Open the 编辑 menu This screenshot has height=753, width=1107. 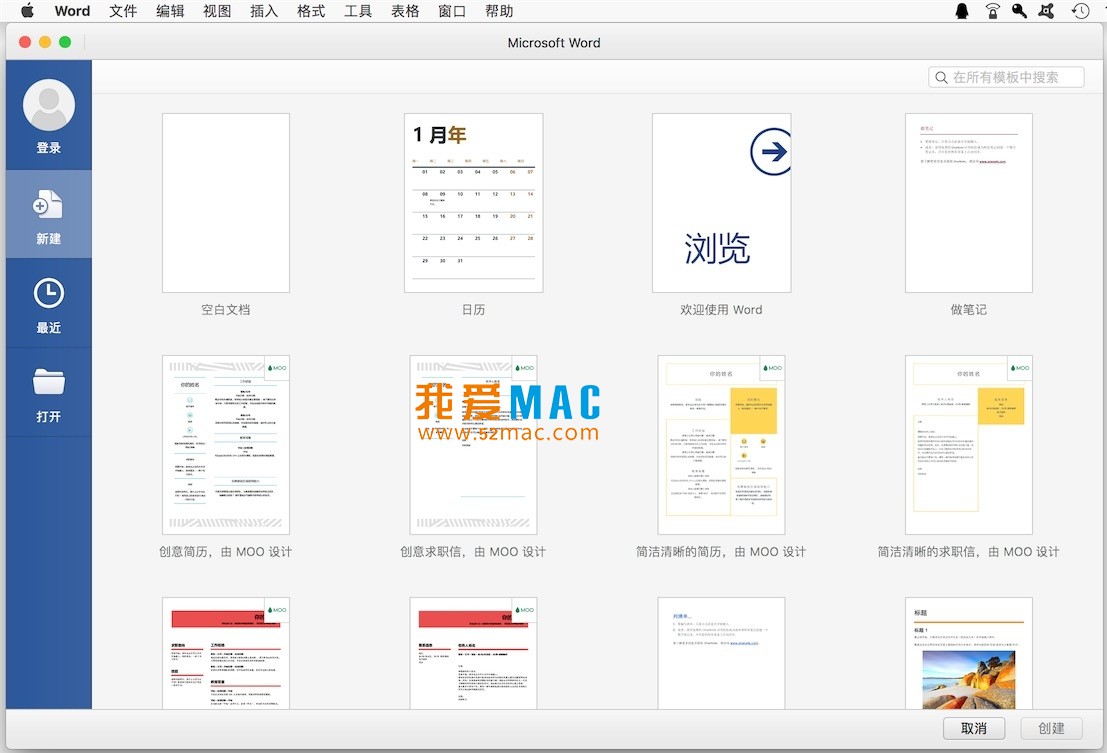pos(170,11)
